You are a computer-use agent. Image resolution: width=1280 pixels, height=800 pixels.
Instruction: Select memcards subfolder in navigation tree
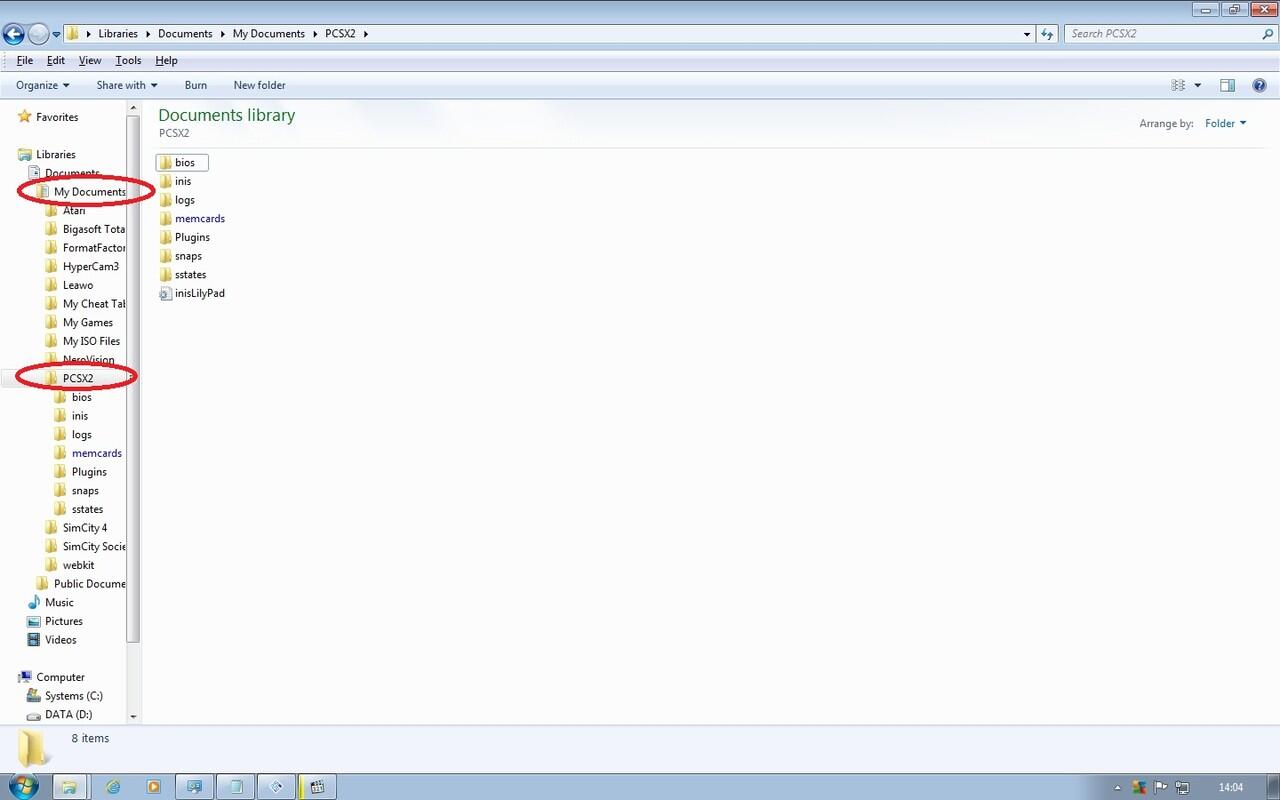point(97,454)
